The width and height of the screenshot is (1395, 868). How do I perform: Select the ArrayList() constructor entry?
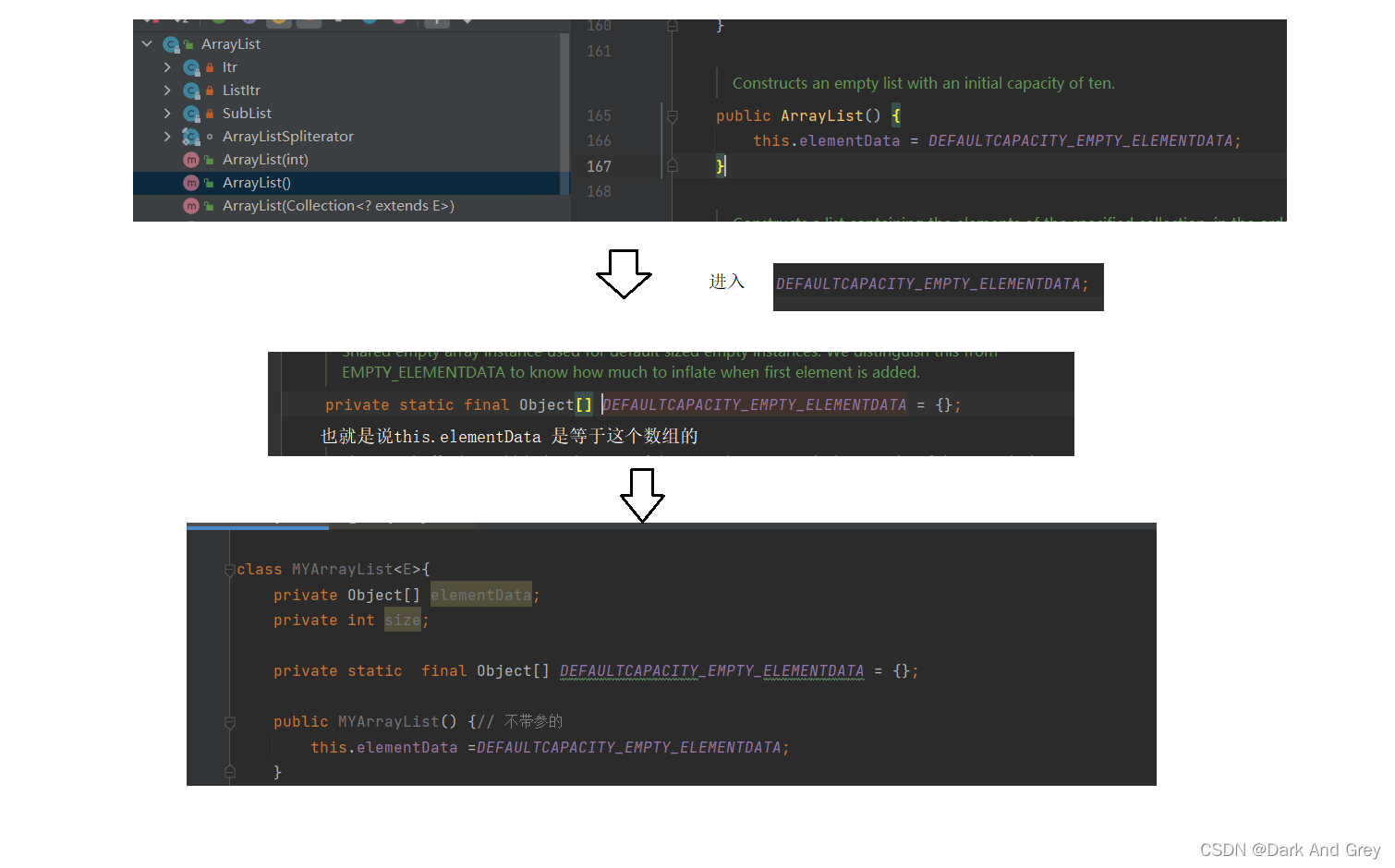pyautogui.click(x=257, y=183)
